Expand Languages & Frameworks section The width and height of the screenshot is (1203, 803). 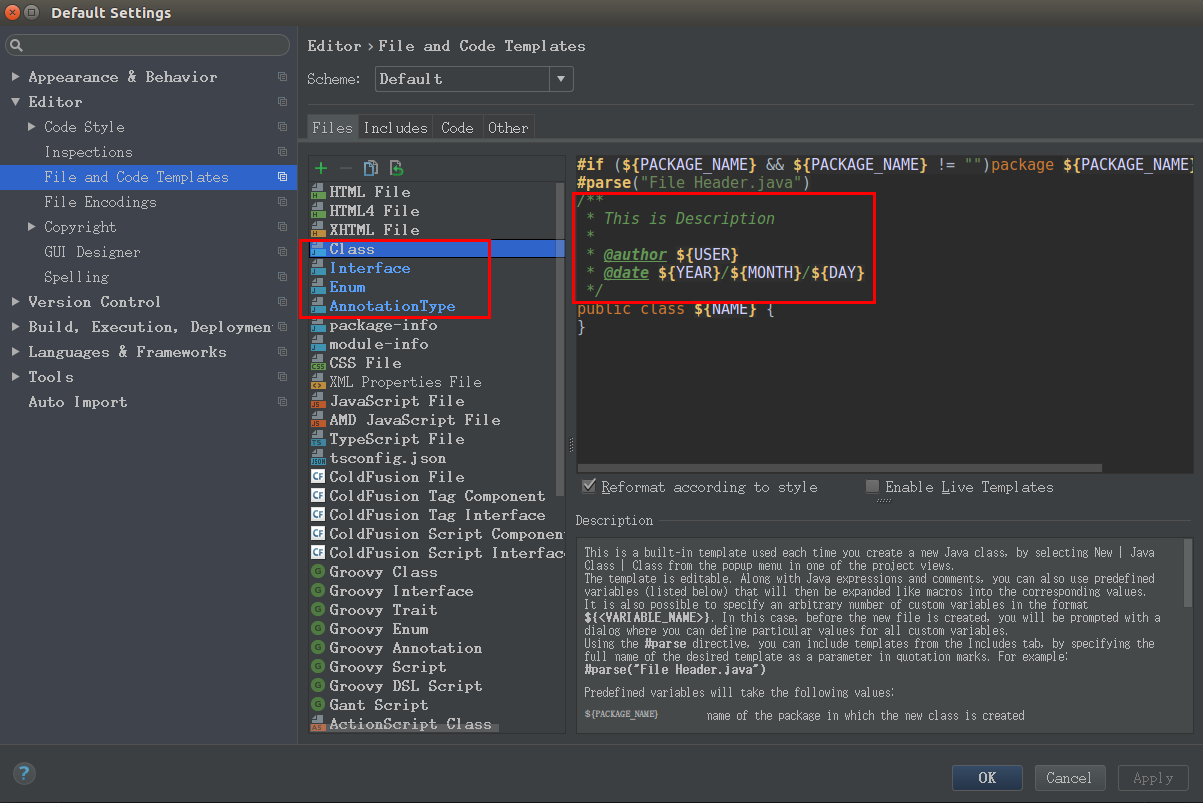15,352
